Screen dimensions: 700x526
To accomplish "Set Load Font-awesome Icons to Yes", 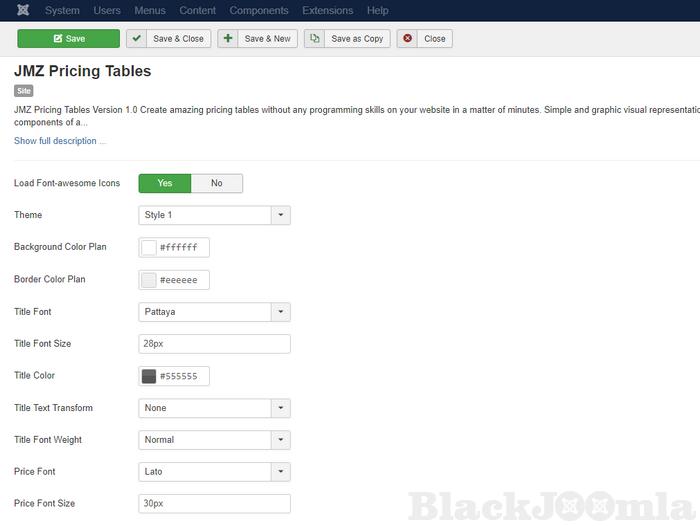I will tap(165, 183).
